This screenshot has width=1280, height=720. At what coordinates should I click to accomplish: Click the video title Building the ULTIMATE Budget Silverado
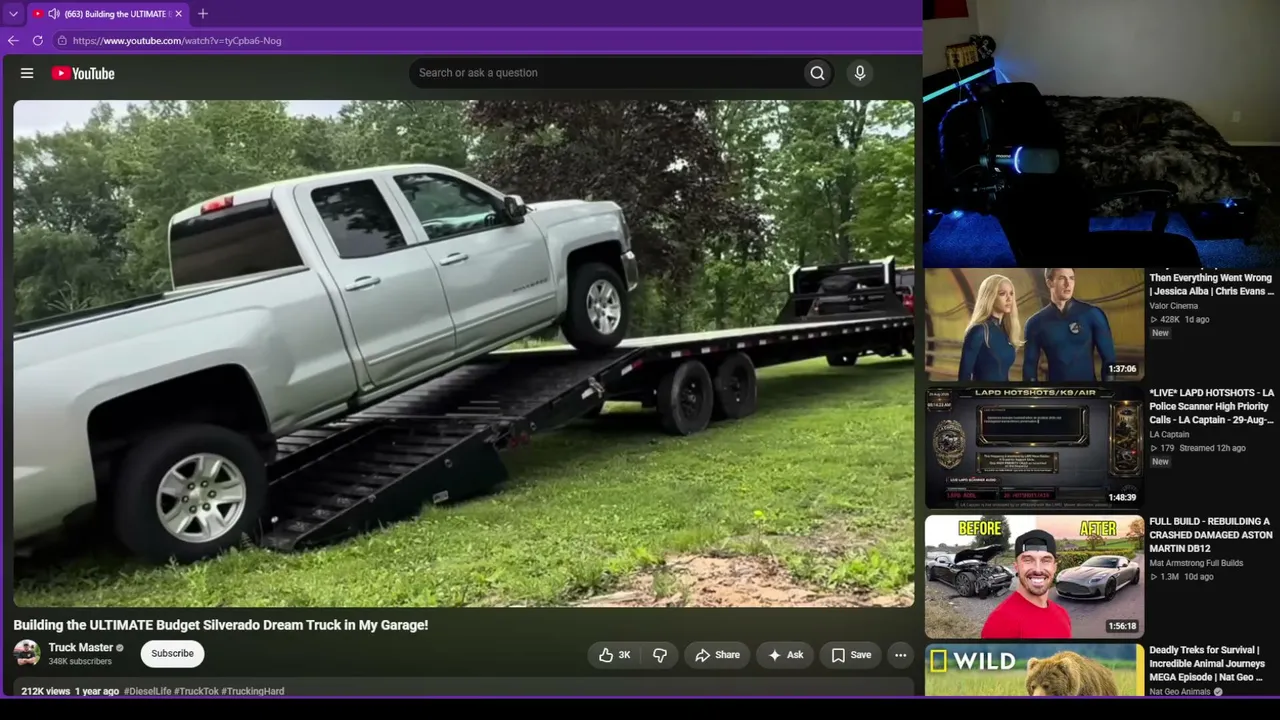pos(221,625)
